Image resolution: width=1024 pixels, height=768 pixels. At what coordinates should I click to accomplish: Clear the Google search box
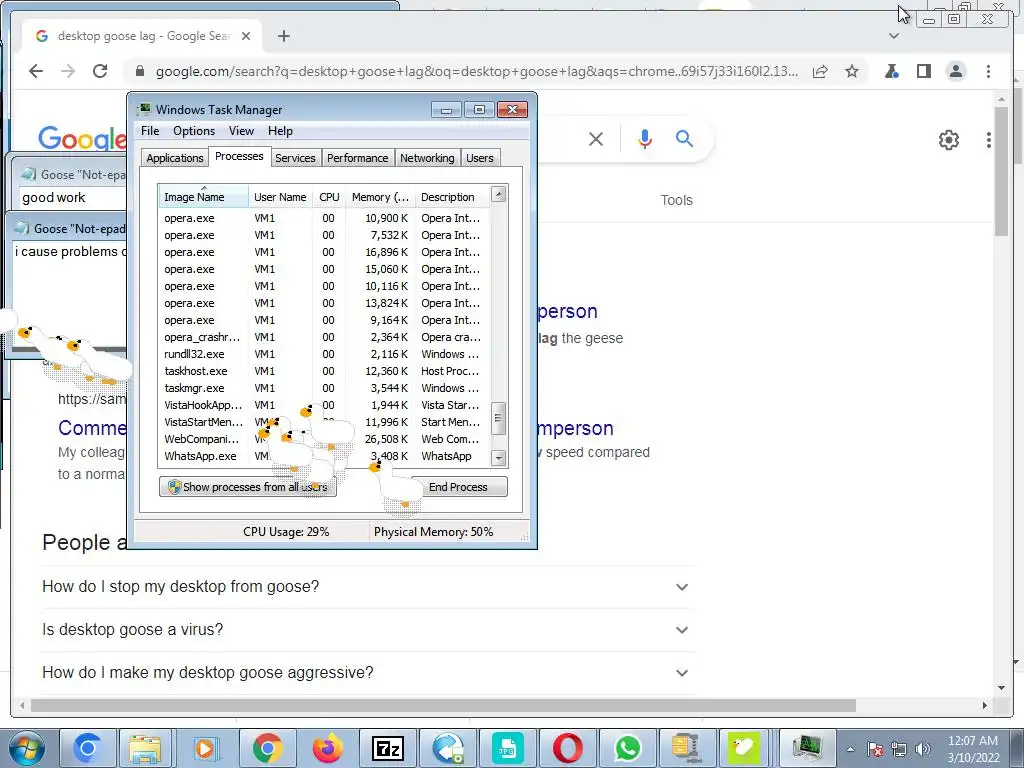596,138
